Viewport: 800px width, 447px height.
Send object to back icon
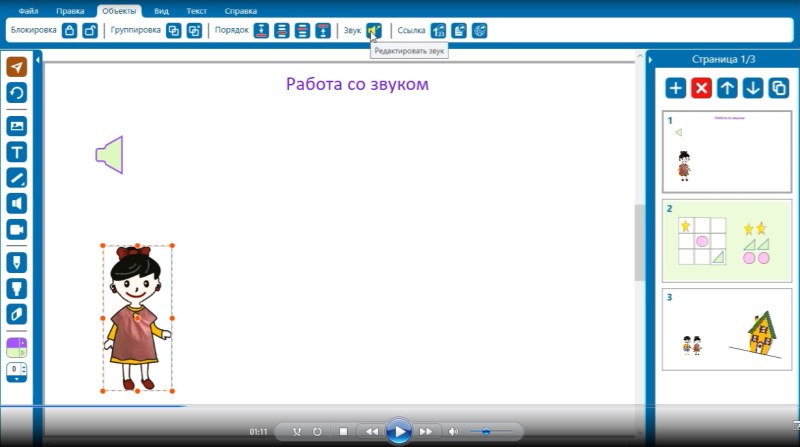point(261,31)
